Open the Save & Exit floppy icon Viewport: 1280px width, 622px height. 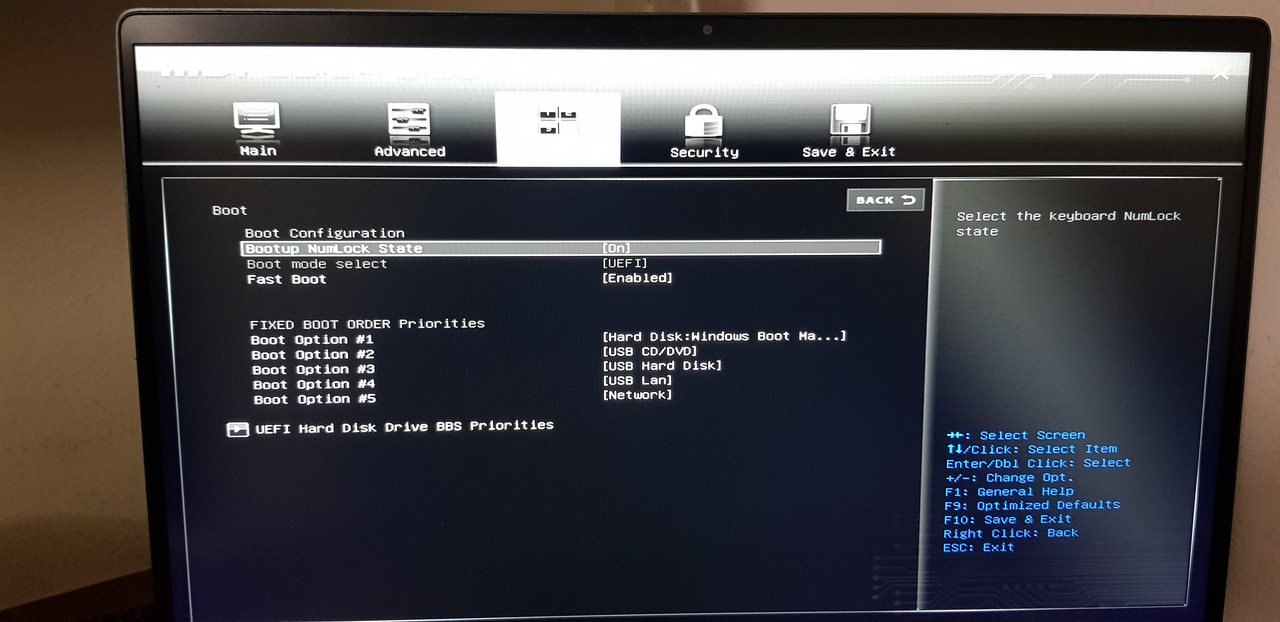[x=850, y=123]
